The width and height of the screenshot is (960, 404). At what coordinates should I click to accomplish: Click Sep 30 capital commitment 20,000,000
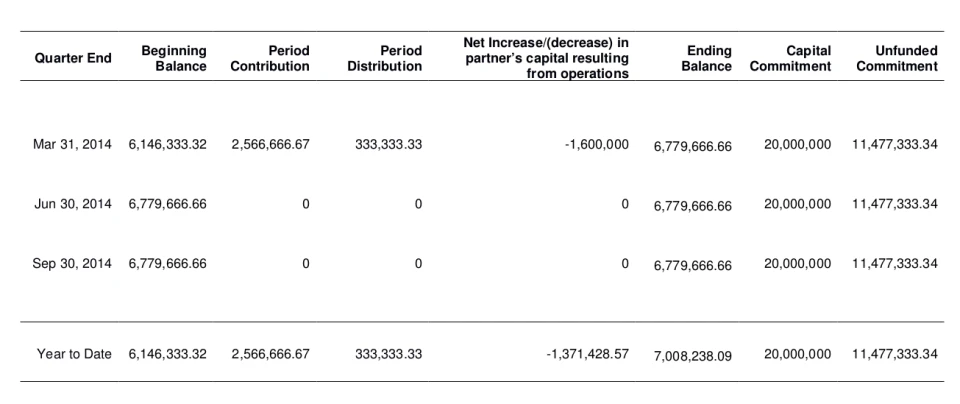point(797,264)
